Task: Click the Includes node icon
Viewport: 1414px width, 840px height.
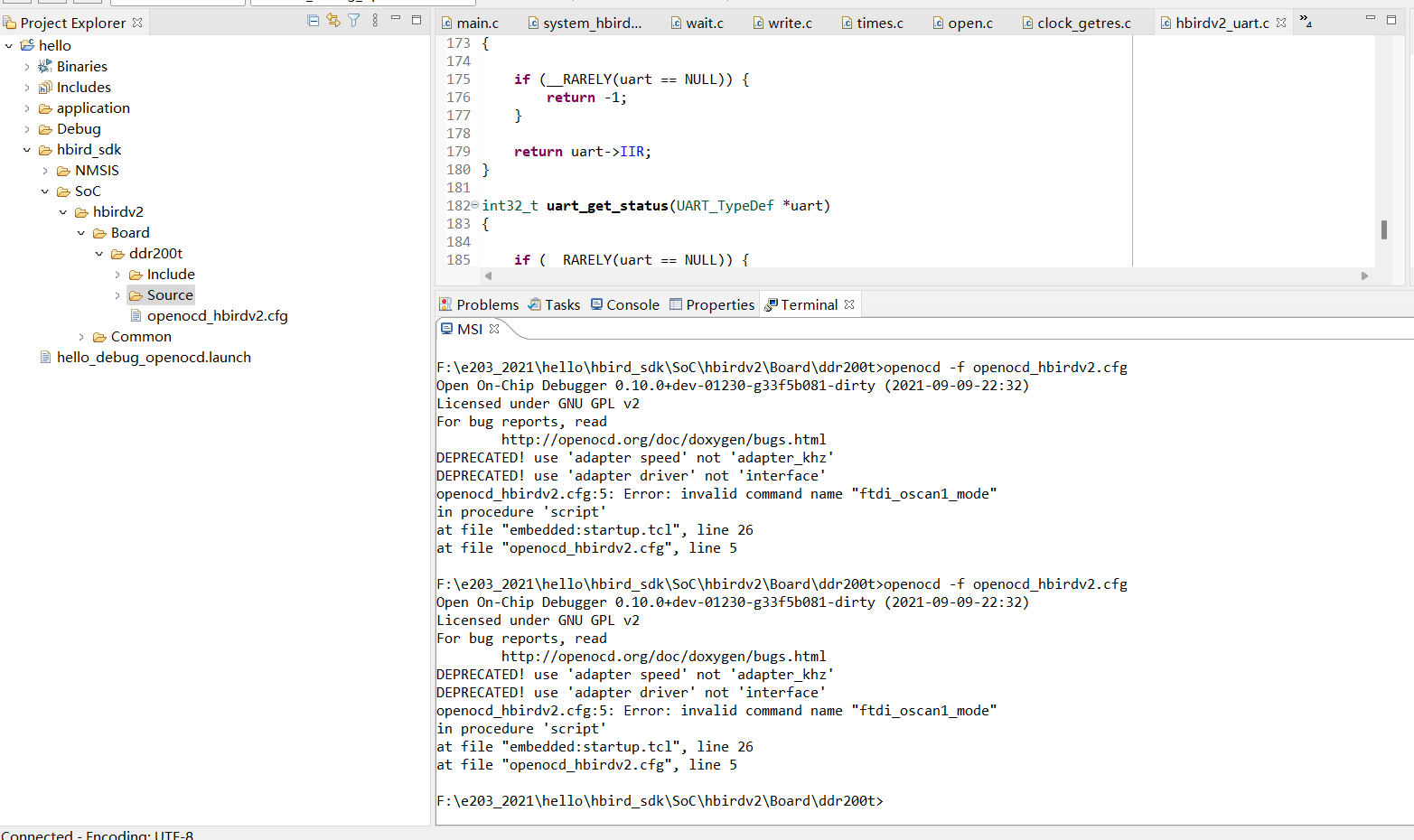Action: point(45,88)
